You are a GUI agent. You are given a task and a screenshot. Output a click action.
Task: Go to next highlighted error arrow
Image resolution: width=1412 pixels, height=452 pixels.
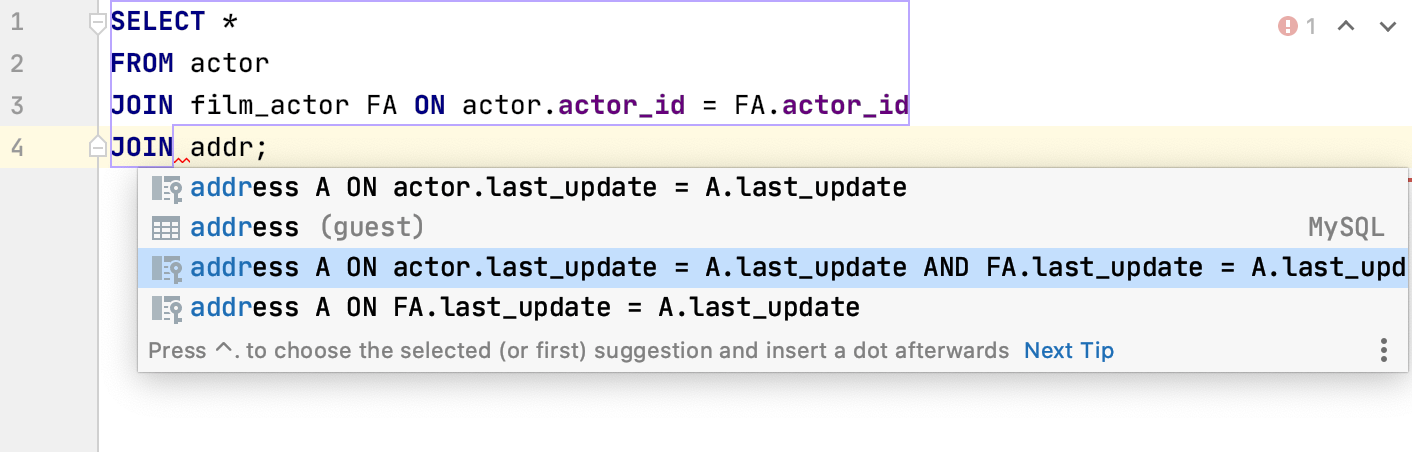pos(1387,27)
